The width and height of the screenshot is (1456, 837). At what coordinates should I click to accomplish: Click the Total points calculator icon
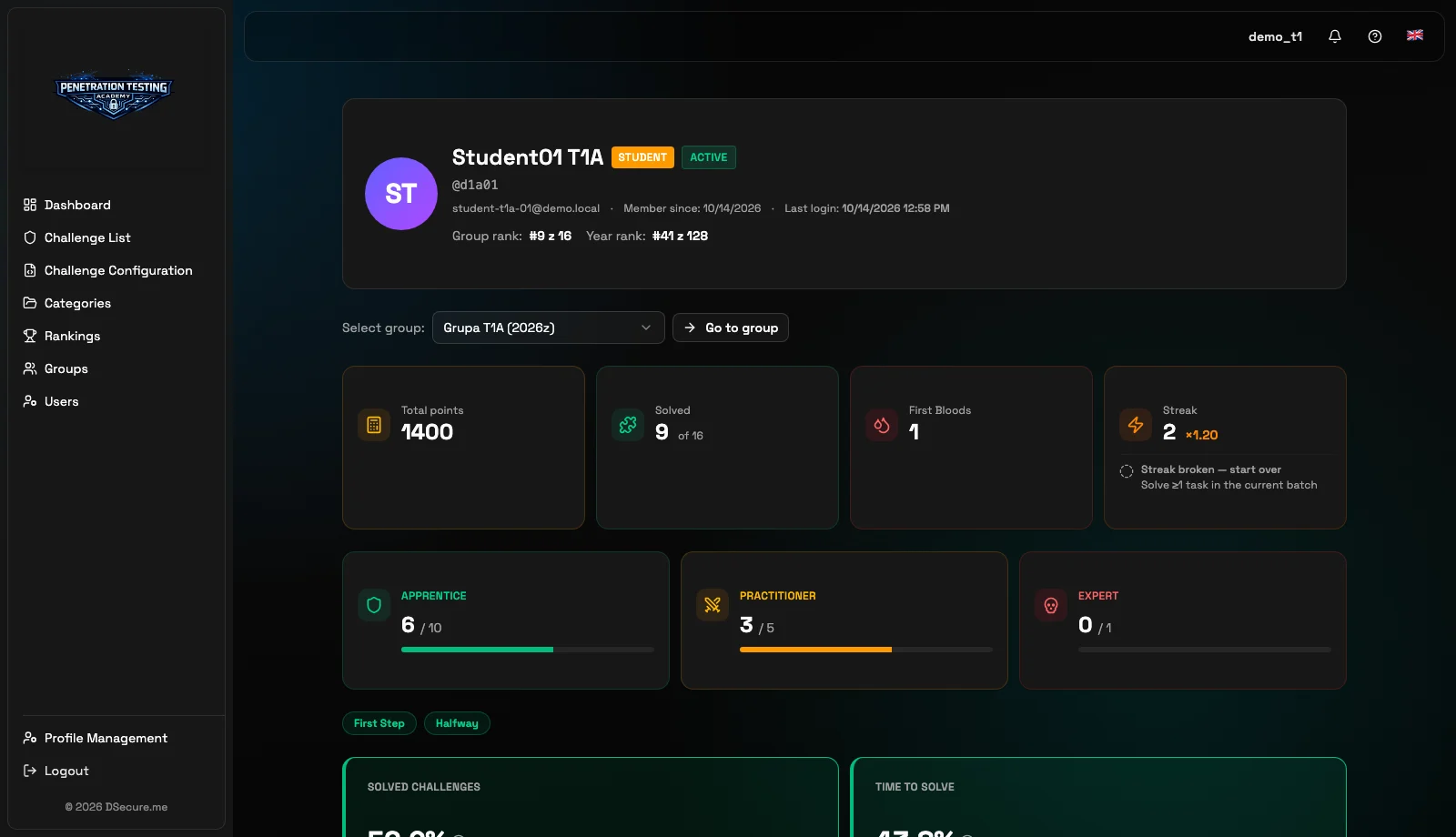coord(374,425)
